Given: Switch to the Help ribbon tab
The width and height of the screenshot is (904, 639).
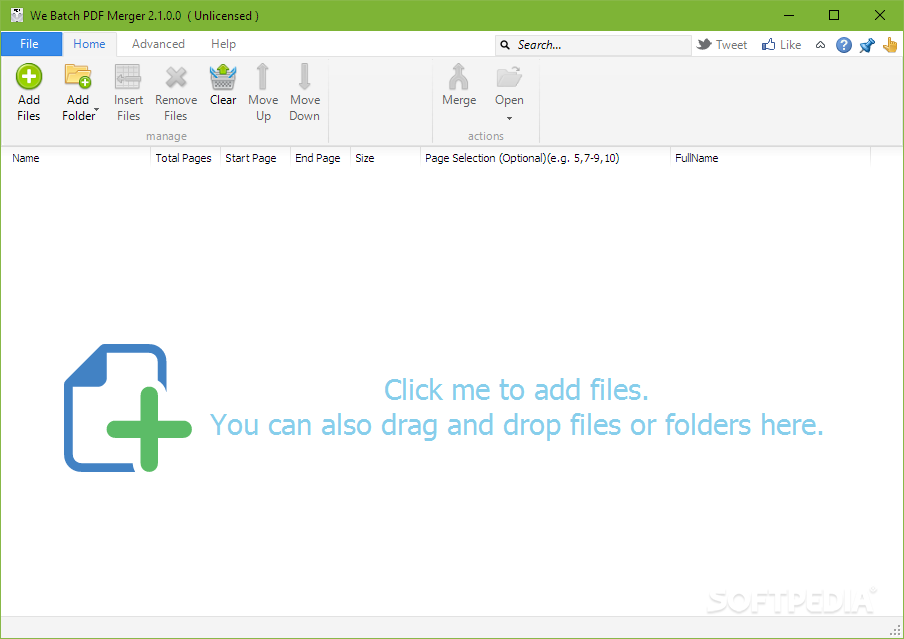Looking at the screenshot, I should (223, 44).
